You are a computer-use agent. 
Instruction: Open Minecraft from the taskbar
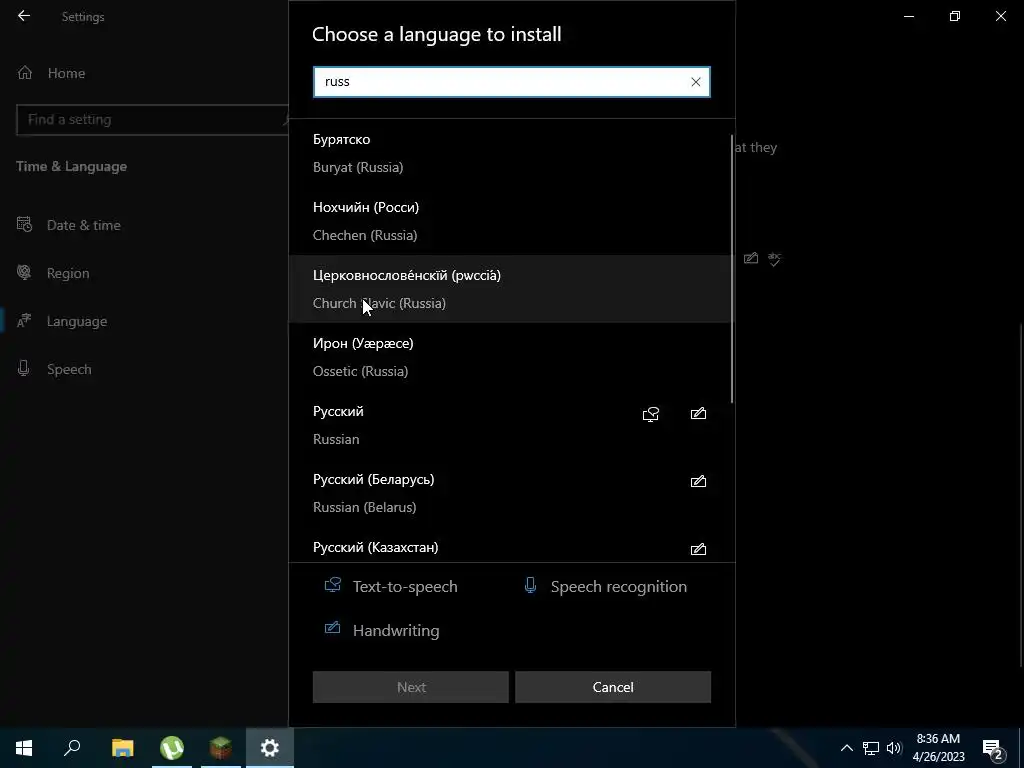coord(221,748)
